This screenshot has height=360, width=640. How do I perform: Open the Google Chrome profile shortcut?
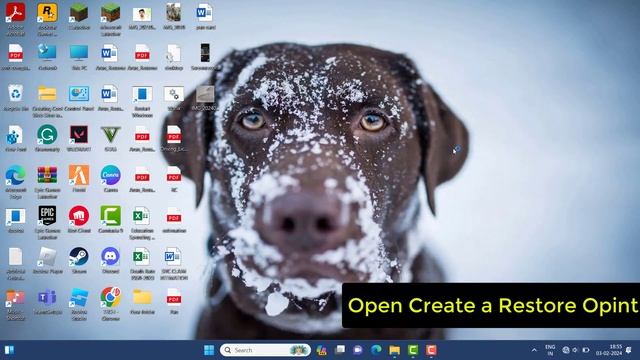(111, 297)
